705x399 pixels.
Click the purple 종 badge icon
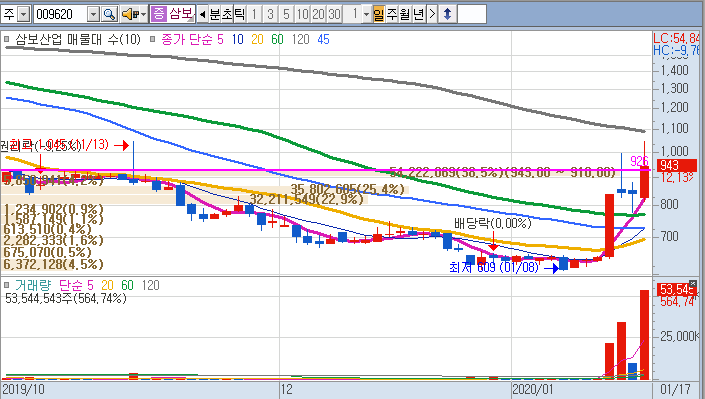coord(158,14)
